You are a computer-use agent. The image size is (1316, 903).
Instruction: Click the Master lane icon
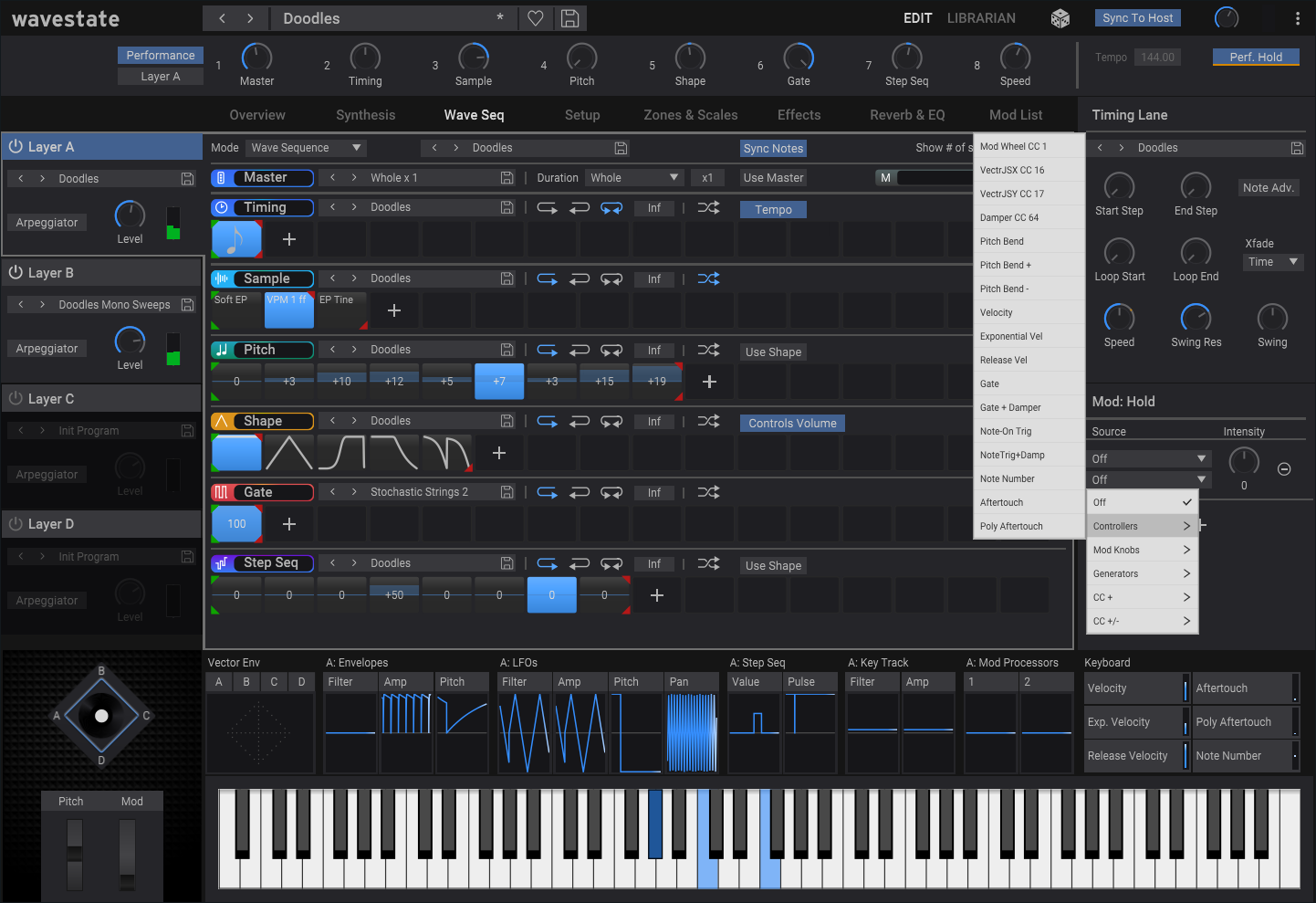tap(221, 177)
